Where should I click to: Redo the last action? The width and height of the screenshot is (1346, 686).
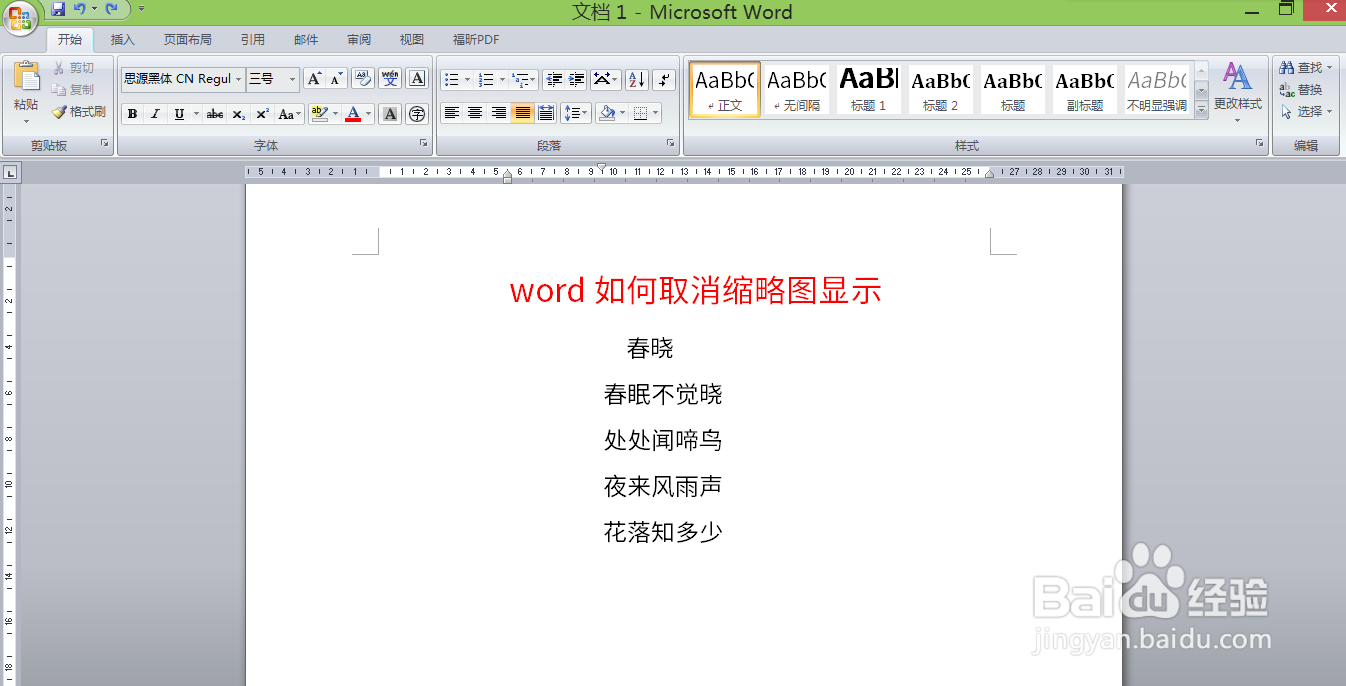coord(111,9)
